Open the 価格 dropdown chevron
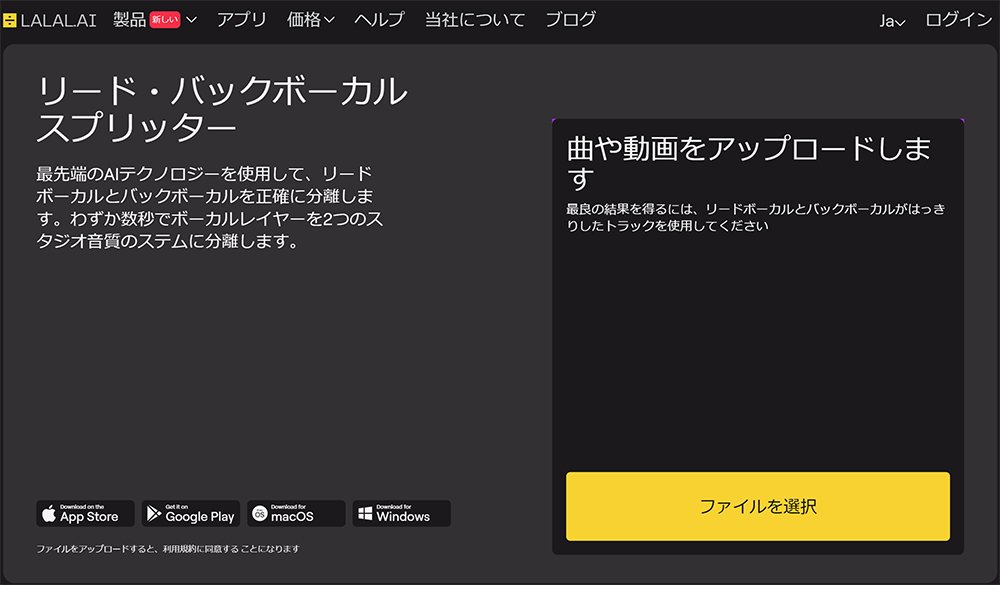Screen dimensions: 1000x615 pyautogui.click(x=329, y=18)
